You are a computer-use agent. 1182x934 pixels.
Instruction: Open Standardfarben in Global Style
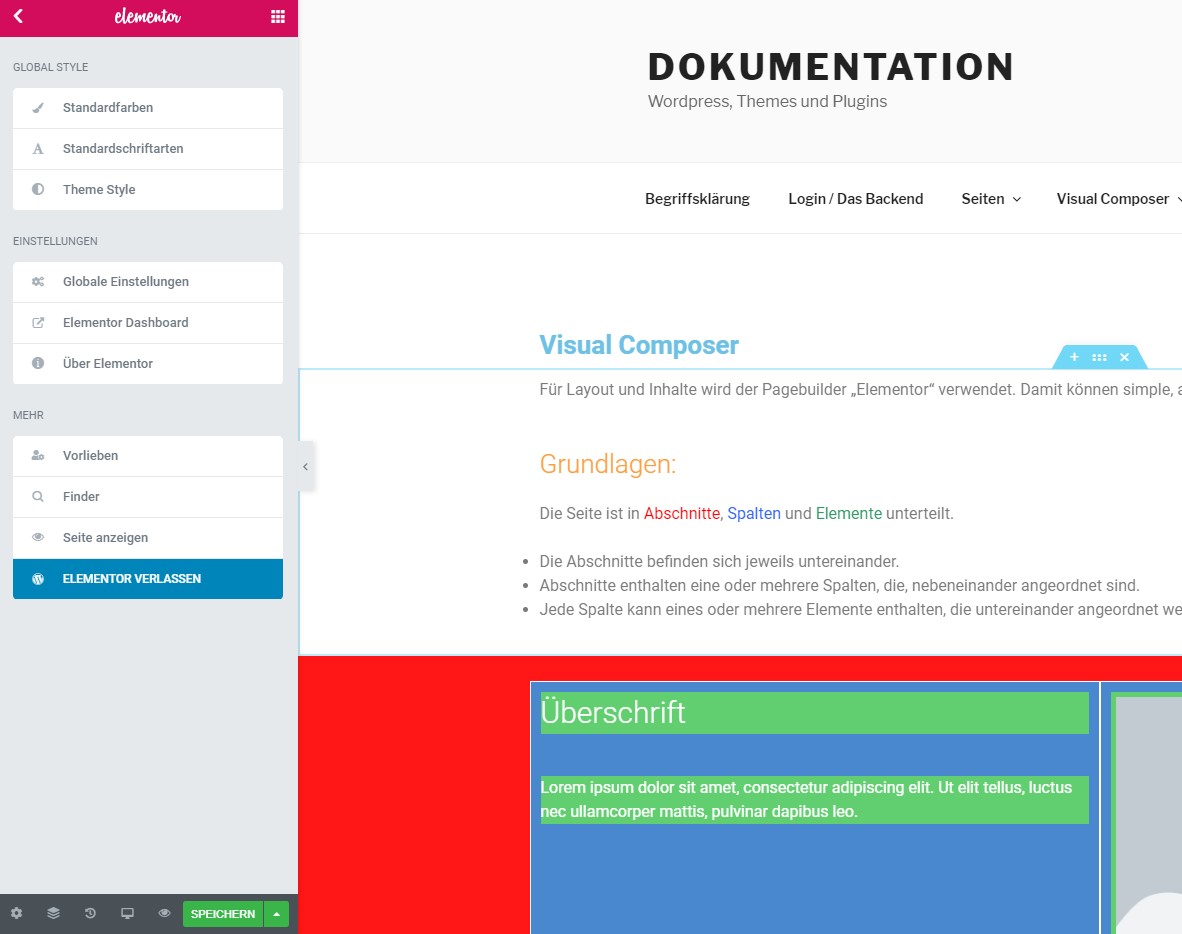(148, 108)
